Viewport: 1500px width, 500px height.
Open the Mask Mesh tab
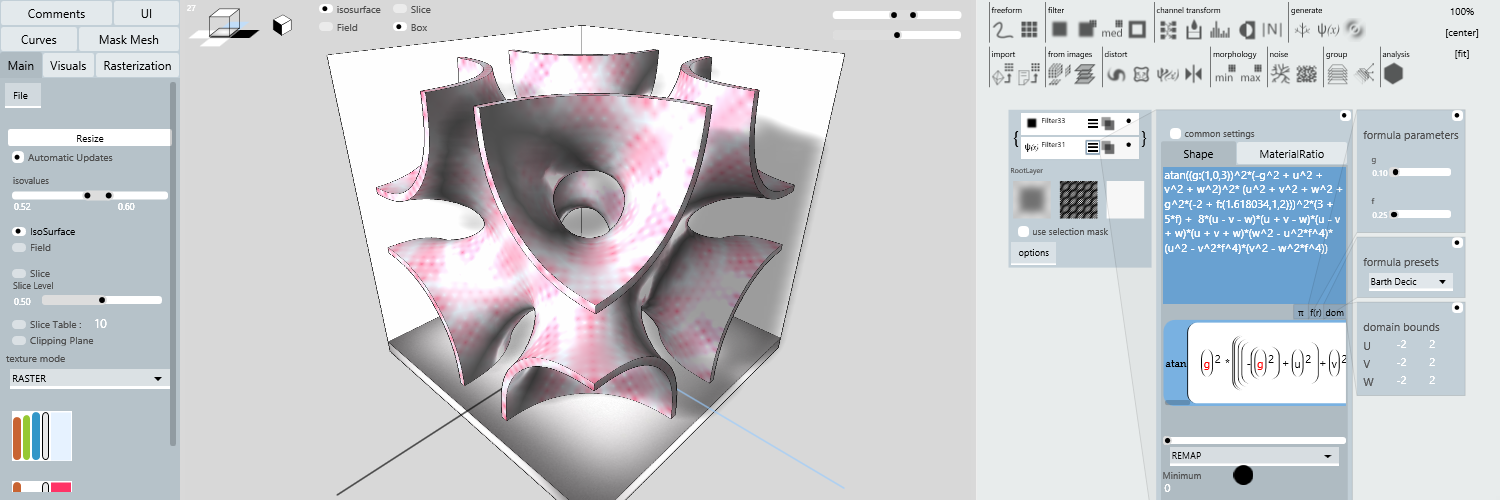point(128,40)
